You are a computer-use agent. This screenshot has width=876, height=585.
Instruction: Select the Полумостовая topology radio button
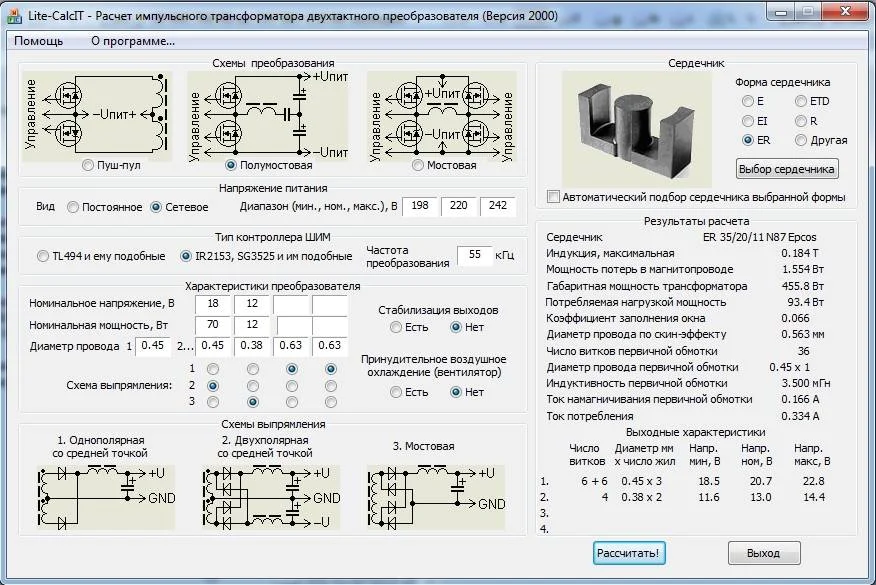click(x=230, y=165)
